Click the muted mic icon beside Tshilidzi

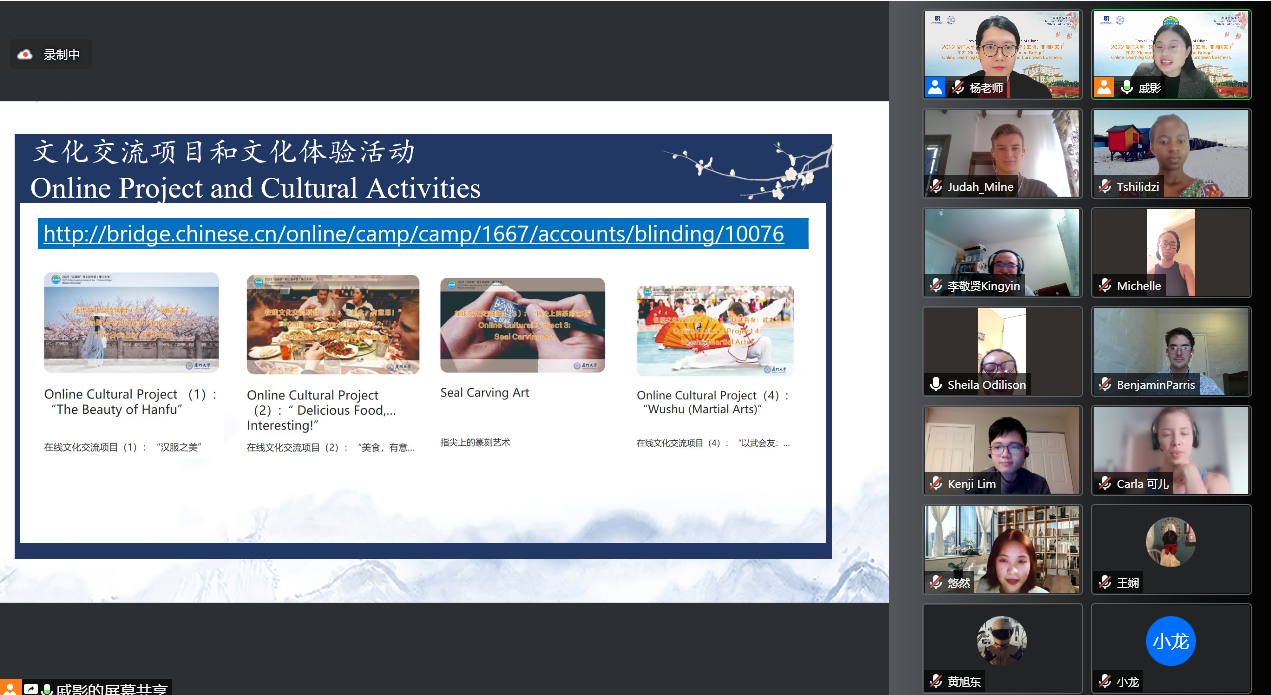(1105, 187)
